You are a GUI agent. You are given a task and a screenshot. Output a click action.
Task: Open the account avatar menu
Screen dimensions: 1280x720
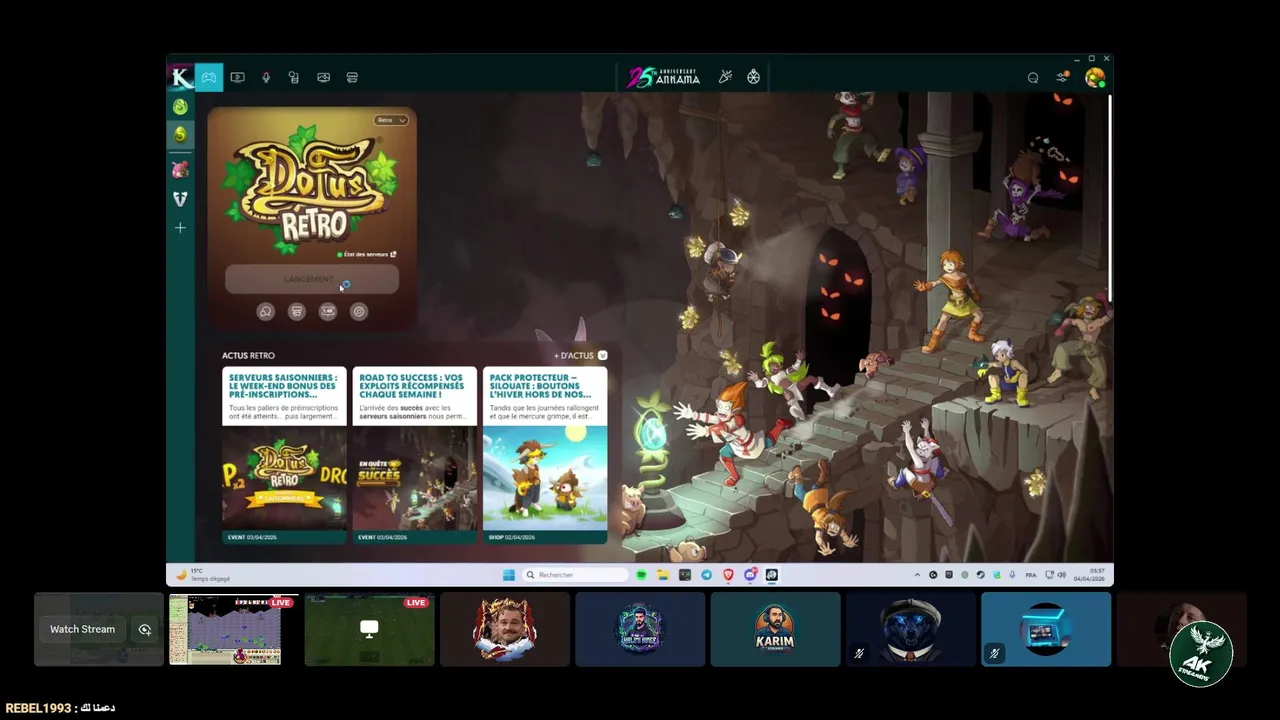[x=1095, y=77]
